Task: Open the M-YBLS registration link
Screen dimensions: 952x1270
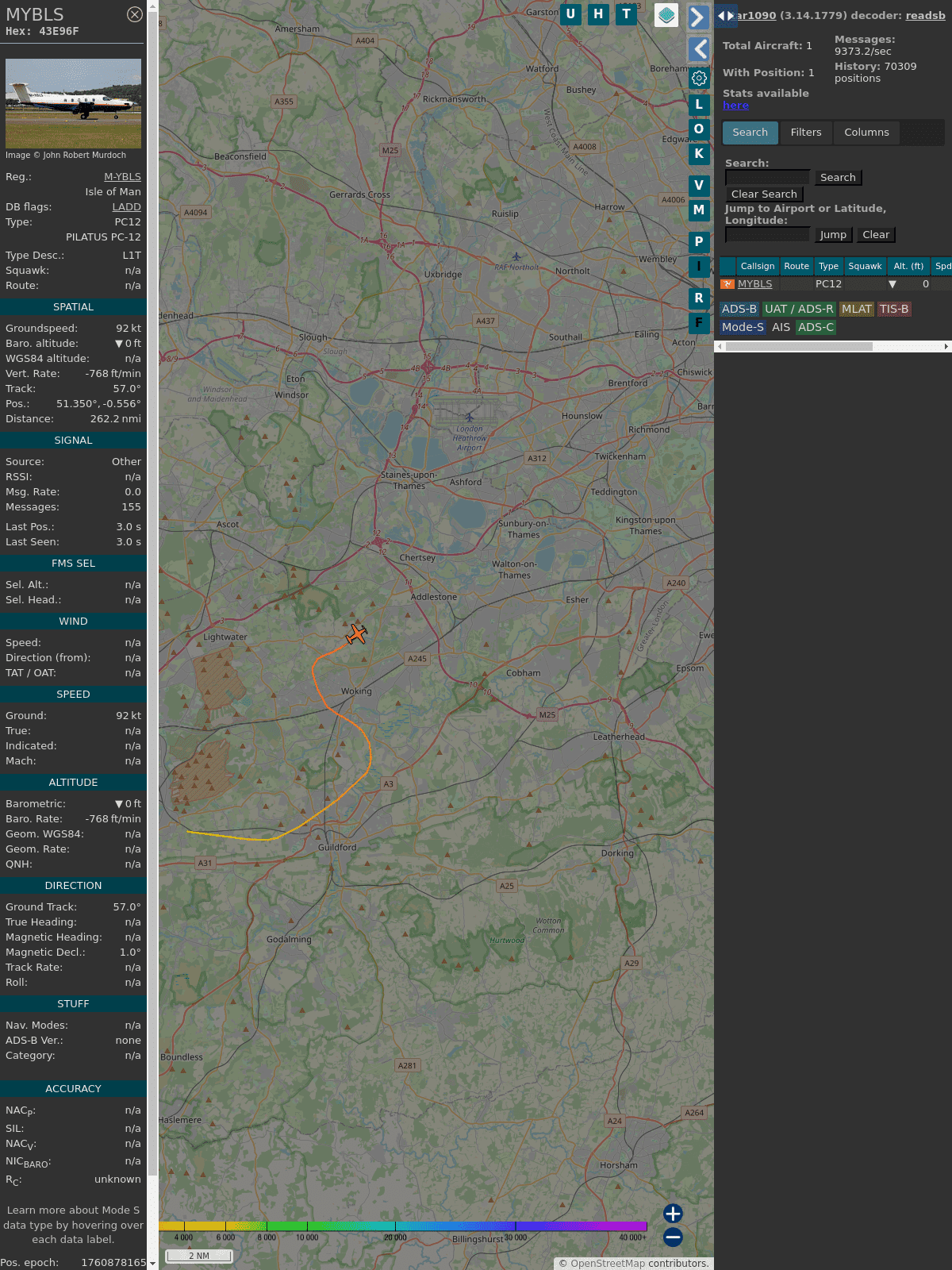Action: 122,177
